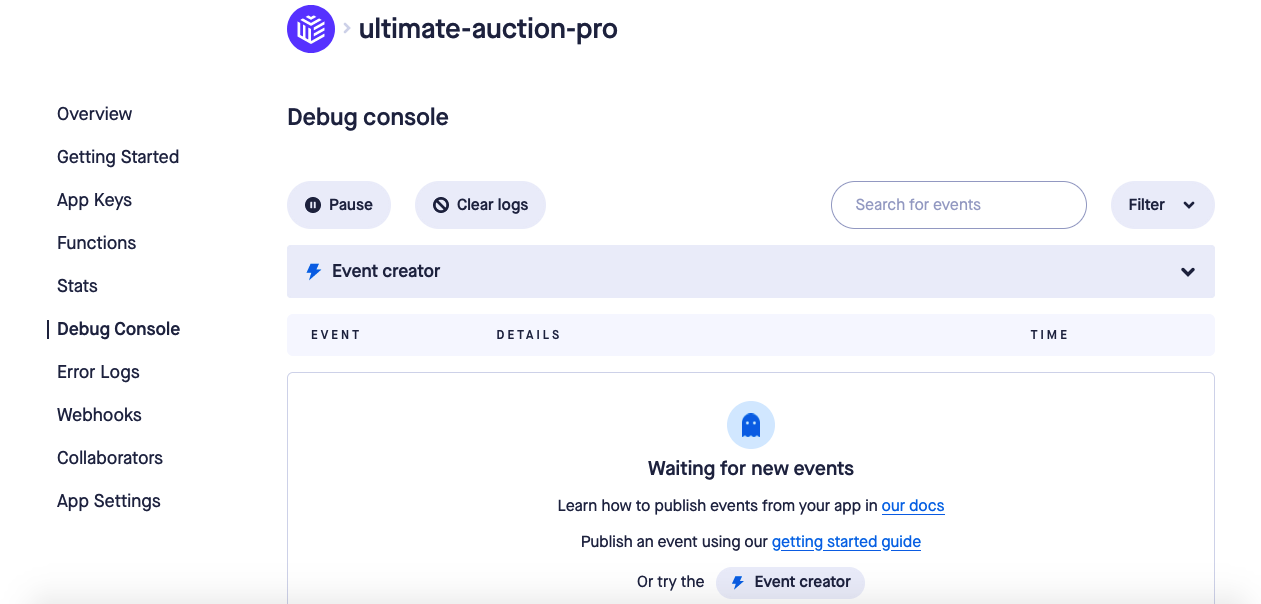Follow the getting started guide link
Image resolution: width=1261 pixels, height=604 pixels.
846,542
